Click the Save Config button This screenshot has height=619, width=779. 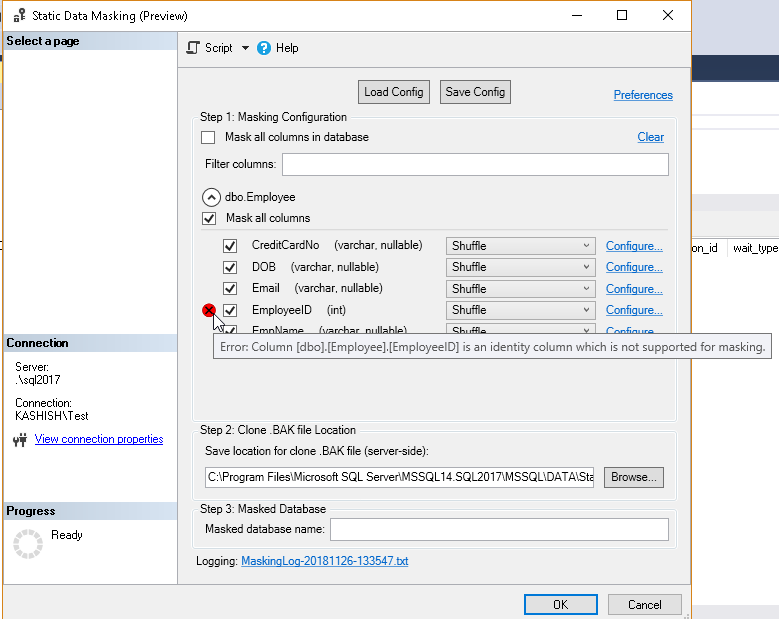[x=475, y=92]
